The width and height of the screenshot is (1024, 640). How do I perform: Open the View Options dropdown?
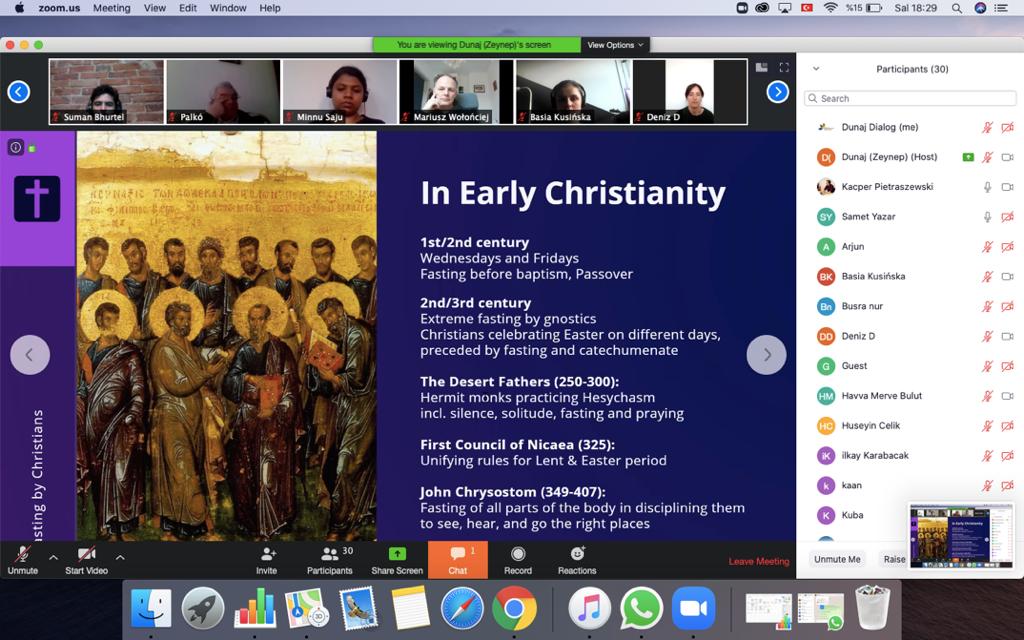tap(615, 45)
